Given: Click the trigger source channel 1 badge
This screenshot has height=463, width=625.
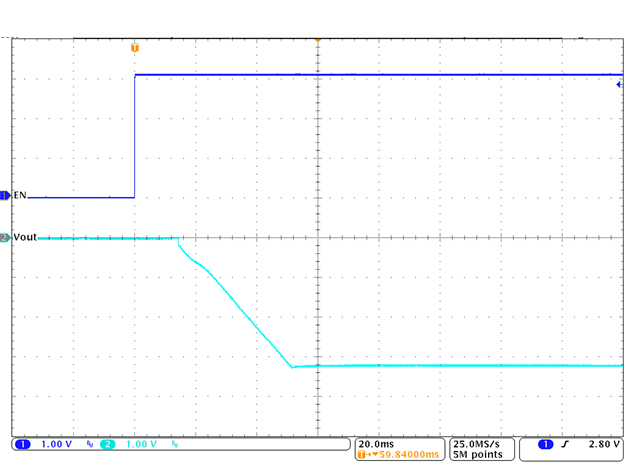Looking at the screenshot, I should (546, 443).
